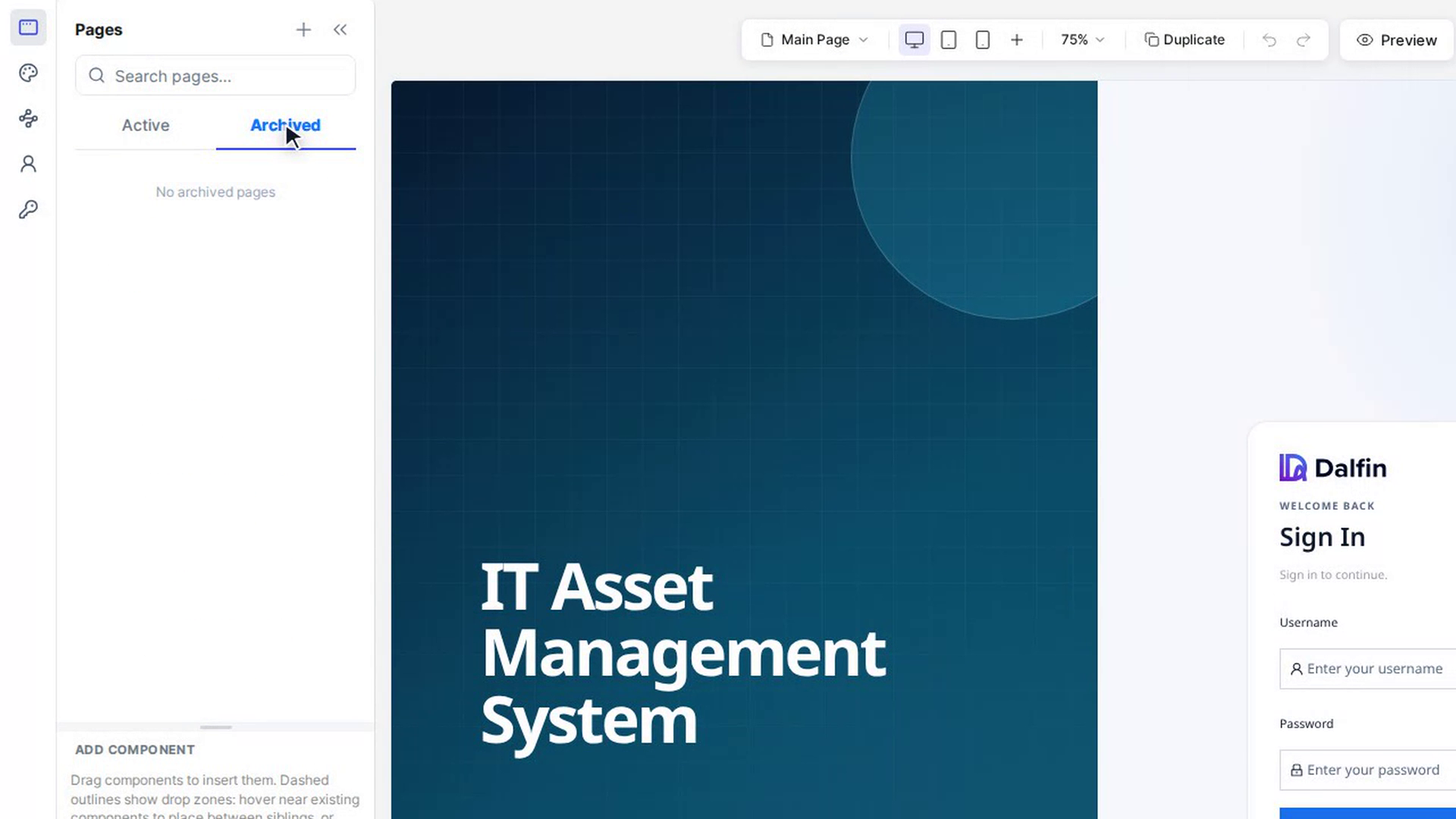Image resolution: width=1456 pixels, height=819 pixels.
Task: Click the Sign in to continue text
Action: [x=1332, y=575]
